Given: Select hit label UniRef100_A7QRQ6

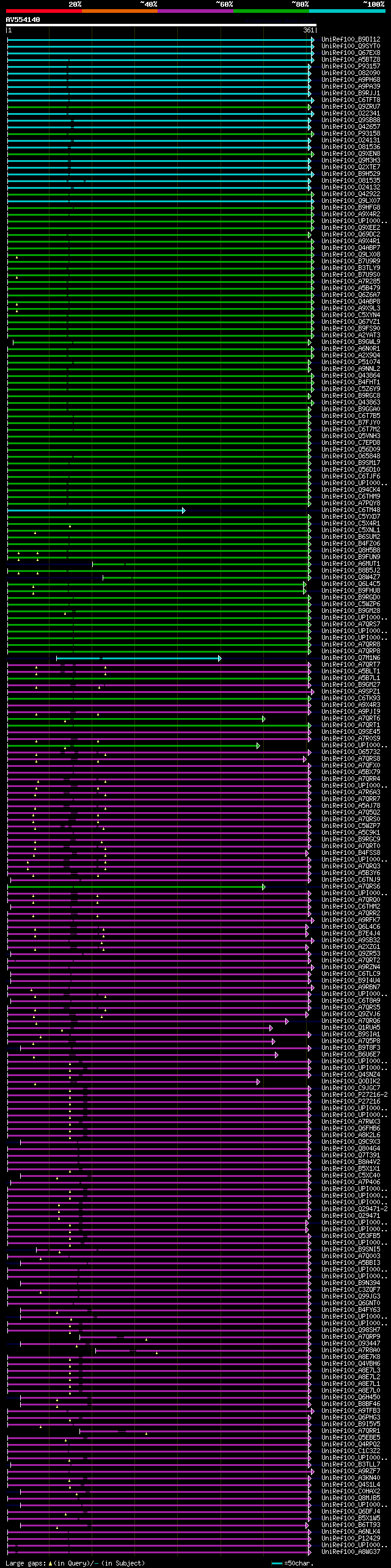Looking at the screenshot, I should click(351, 1020).
